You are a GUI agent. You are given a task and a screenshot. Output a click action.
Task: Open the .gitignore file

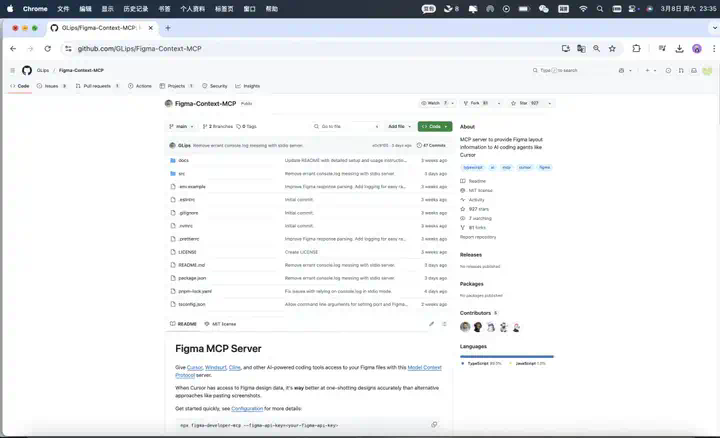[188, 213]
